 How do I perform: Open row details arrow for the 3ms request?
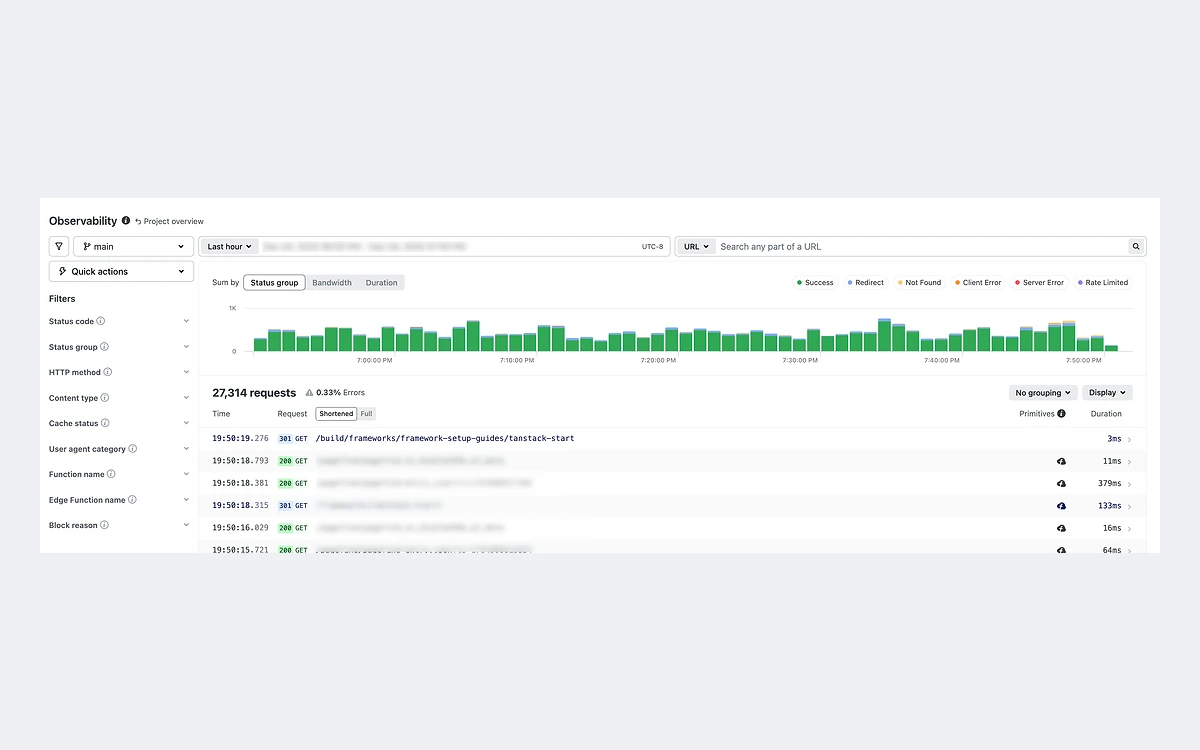(x=1130, y=439)
